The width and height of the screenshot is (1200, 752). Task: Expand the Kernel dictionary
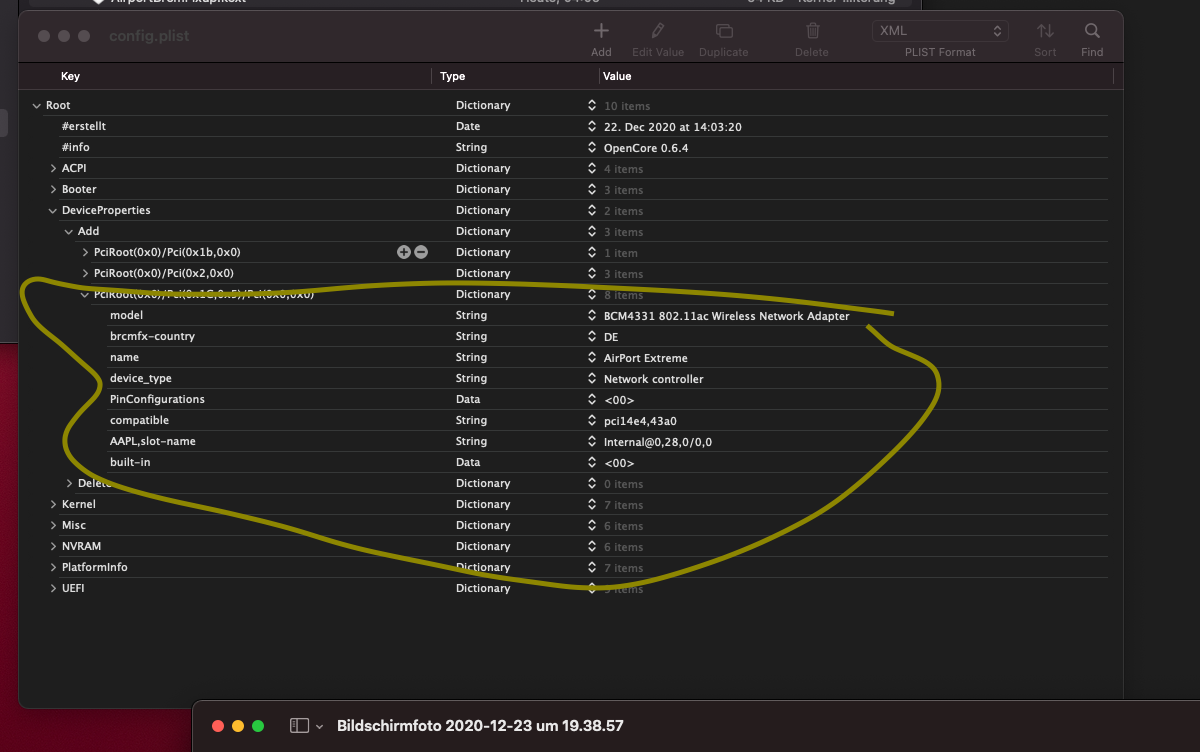click(x=53, y=504)
